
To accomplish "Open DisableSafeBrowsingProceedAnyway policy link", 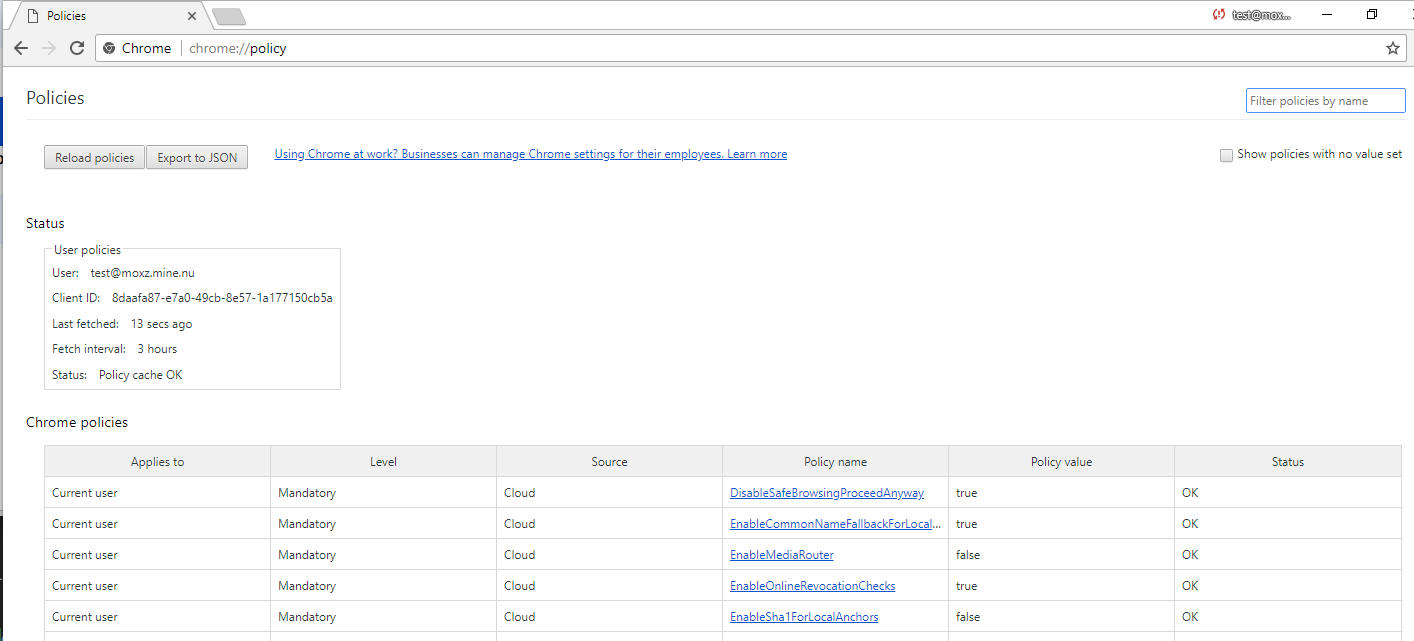I will (x=827, y=493).
